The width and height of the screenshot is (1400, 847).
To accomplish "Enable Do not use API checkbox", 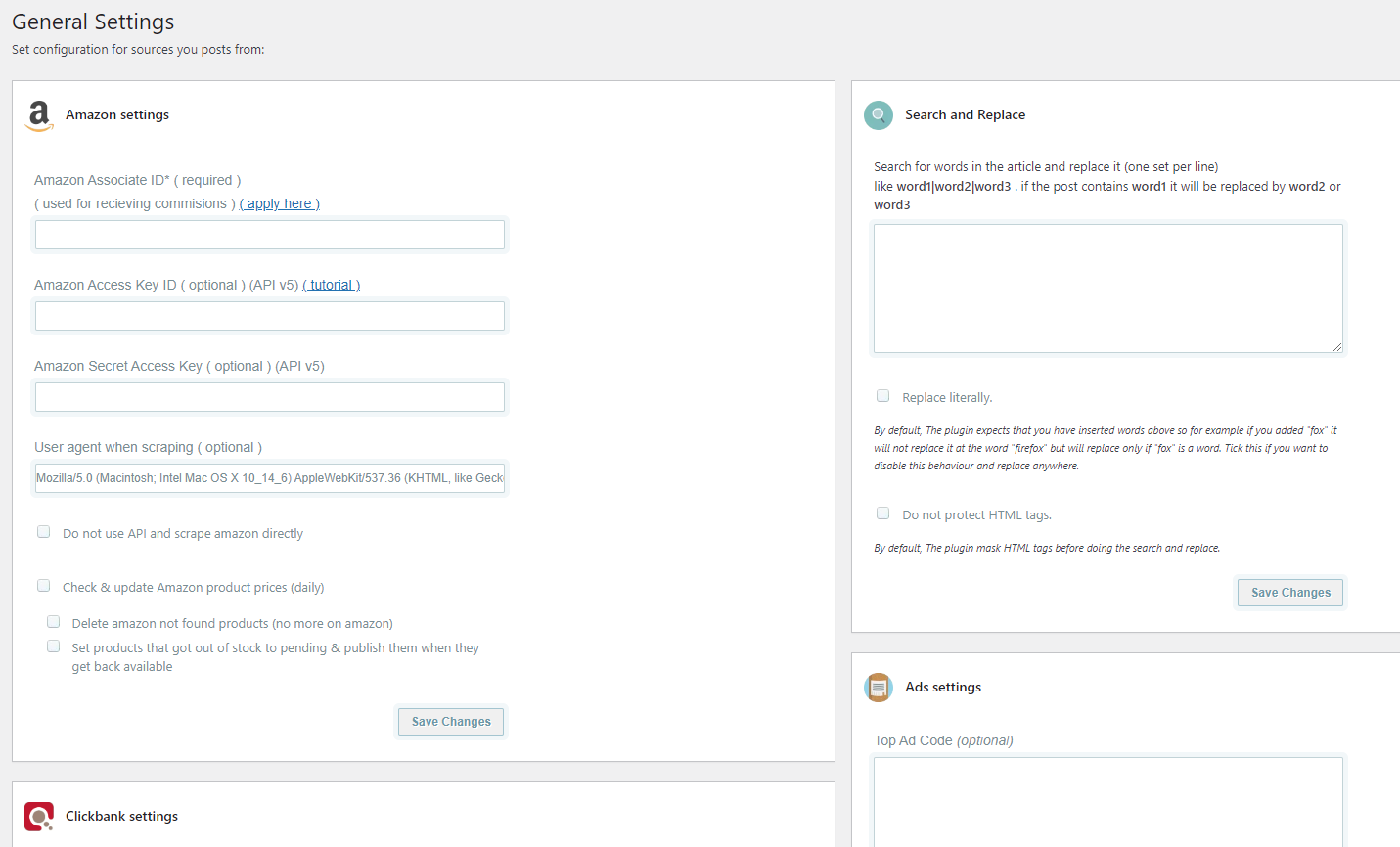I will [44, 532].
